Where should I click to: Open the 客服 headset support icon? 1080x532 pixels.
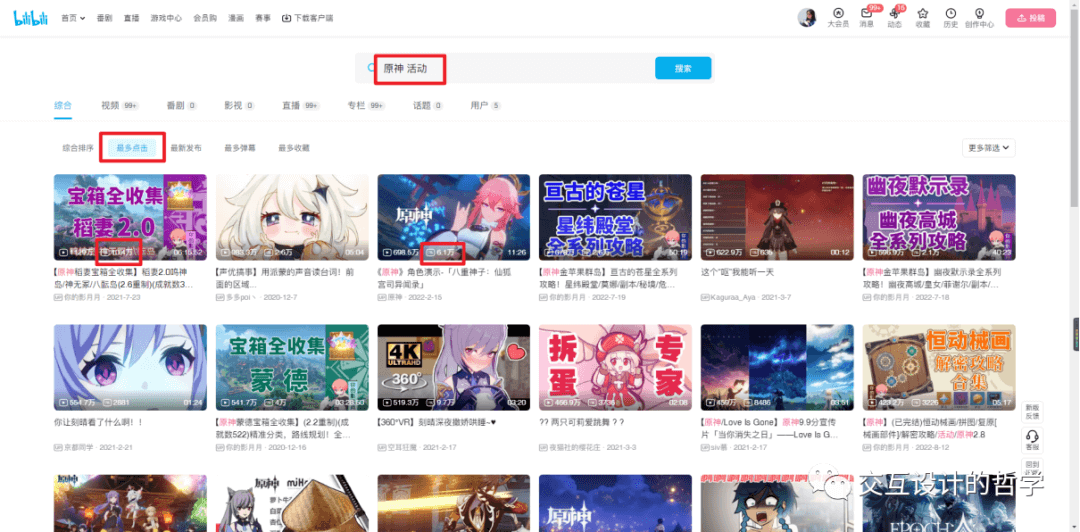1032,439
